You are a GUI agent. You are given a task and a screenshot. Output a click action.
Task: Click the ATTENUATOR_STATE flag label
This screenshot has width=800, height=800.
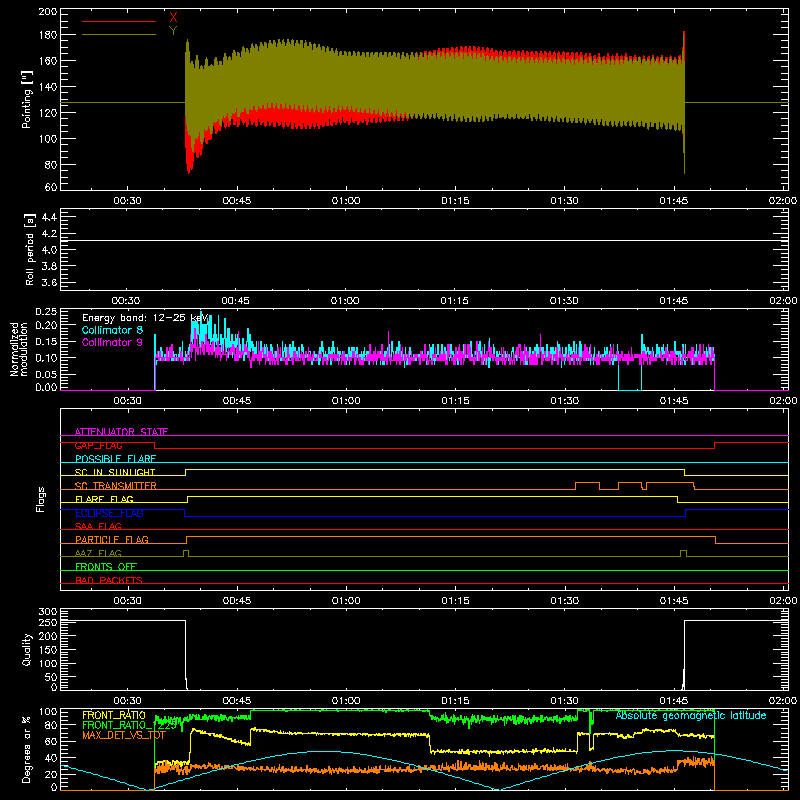(121, 432)
